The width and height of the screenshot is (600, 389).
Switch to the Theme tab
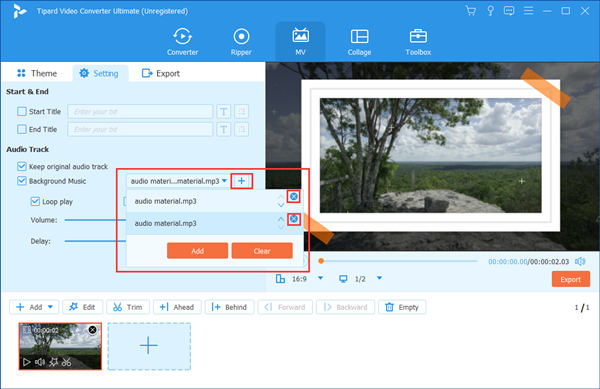point(37,73)
